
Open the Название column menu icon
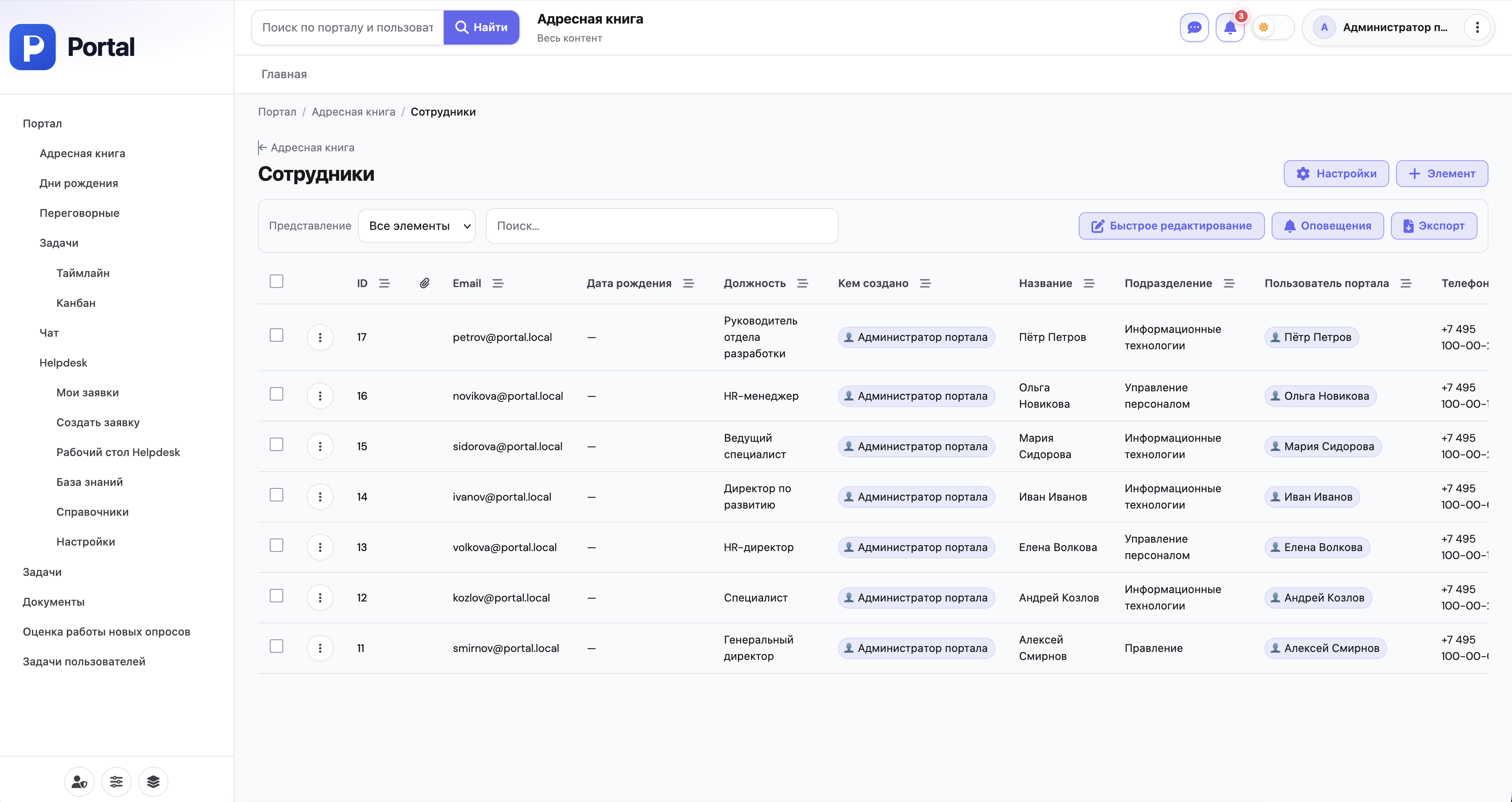[1089, 284]
